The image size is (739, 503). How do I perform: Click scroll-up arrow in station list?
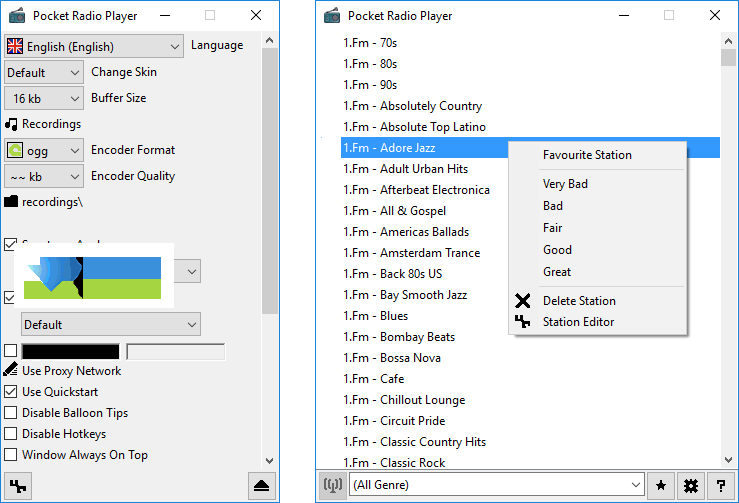coord(728,41)
